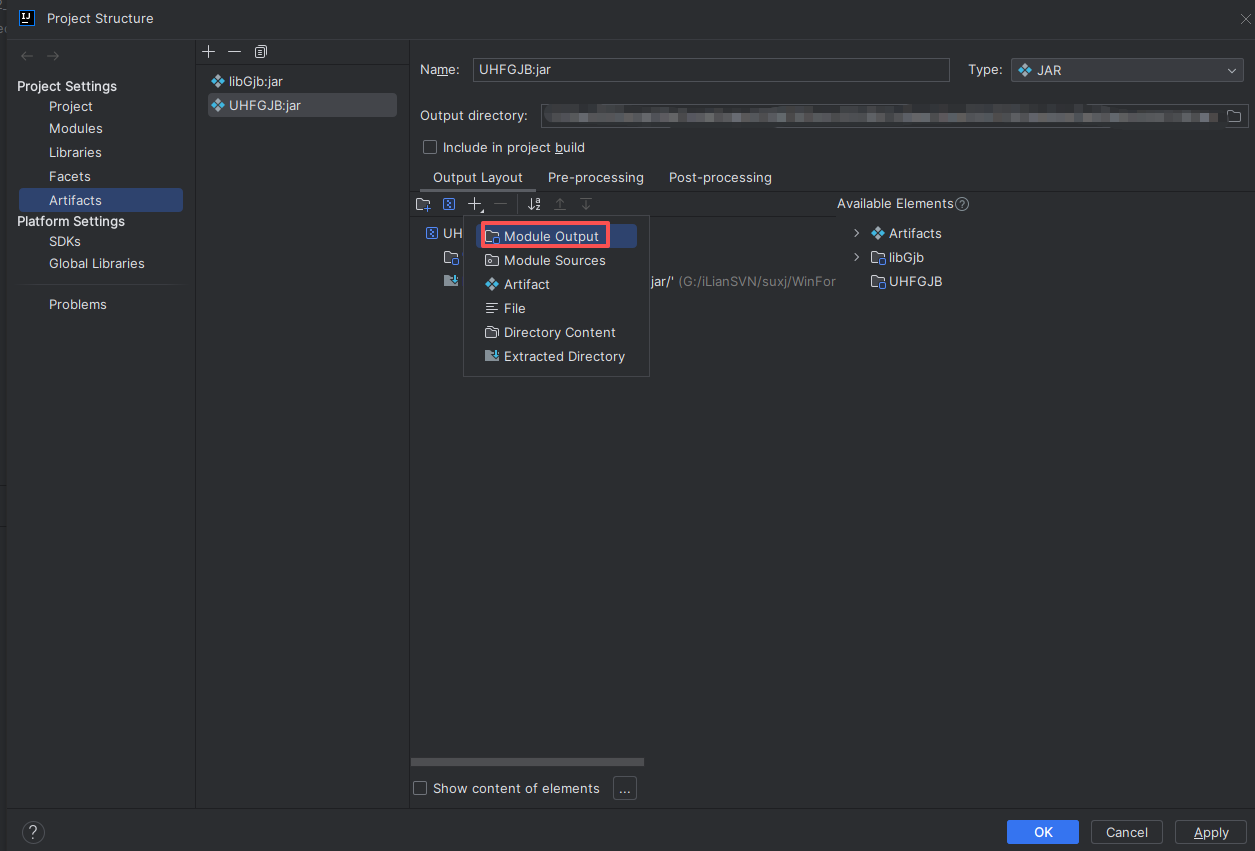The height and width of the screenshot is (851, 1255).
Task: Click the Cancel button
Action: coord(1127,832)
